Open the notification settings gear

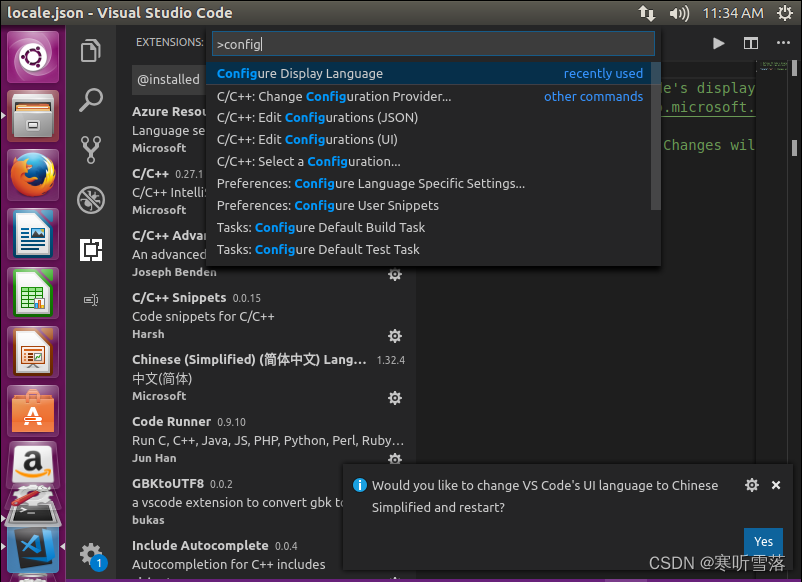[752, 485]
